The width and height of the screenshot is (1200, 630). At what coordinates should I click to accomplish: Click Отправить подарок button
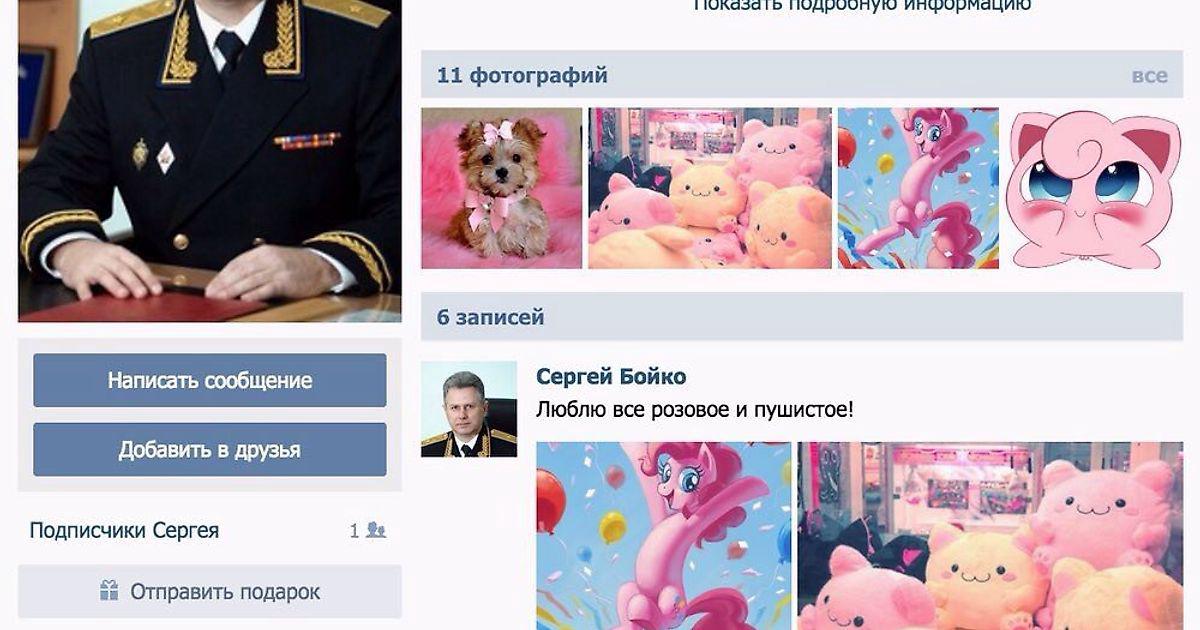pyautogui.click(x=210, y=591)
